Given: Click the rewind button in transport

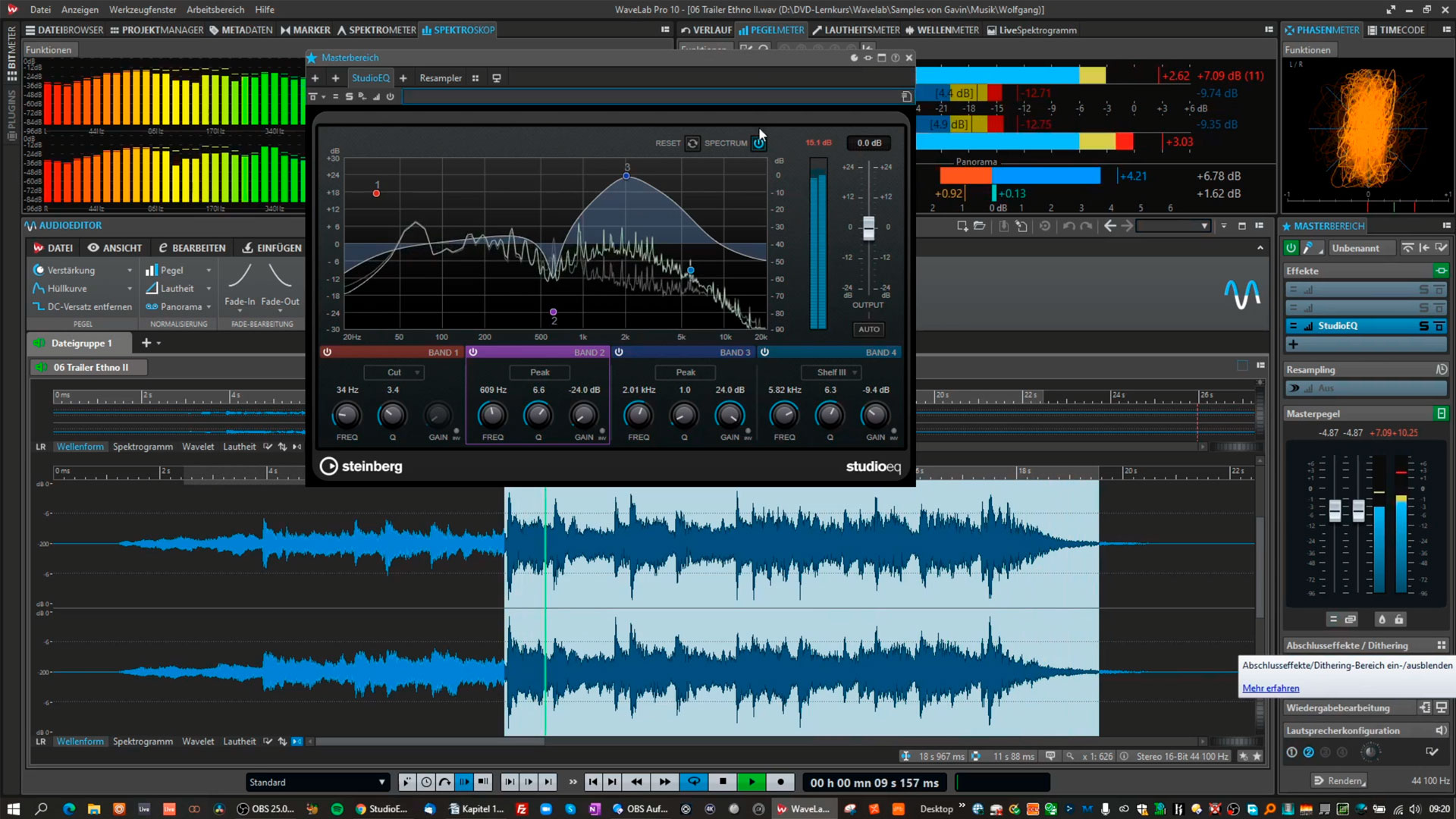Looking at the screenshot, I should click(635, 783).
